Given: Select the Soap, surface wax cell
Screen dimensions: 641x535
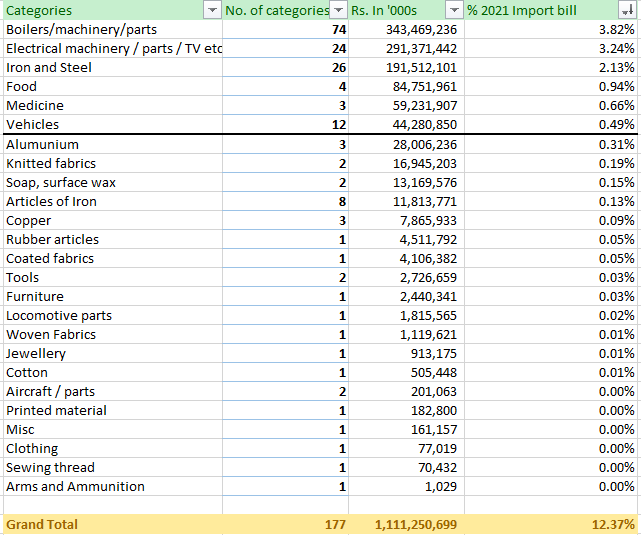Looking at the screenshot, I should [113, 182].
